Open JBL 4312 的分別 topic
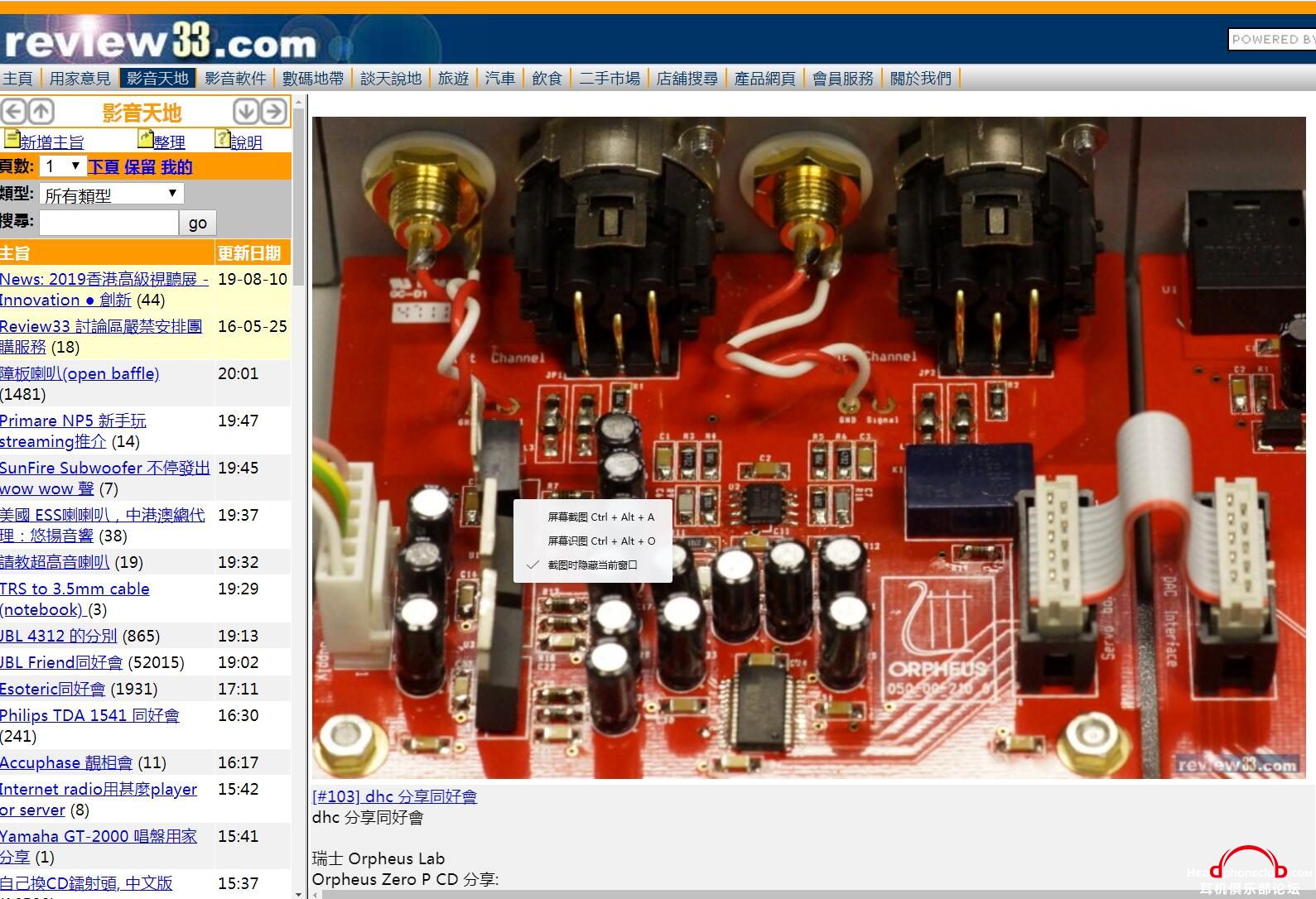 59,636
